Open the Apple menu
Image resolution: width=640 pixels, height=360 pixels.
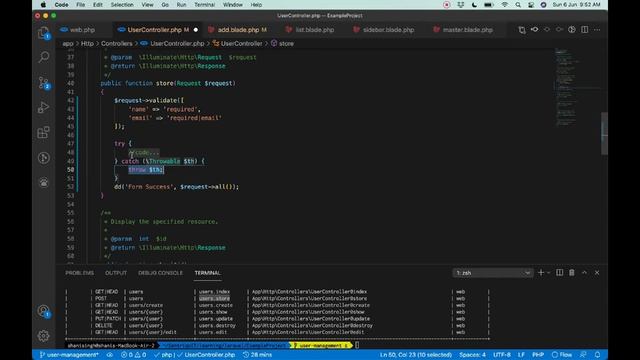tap(43, 5)
